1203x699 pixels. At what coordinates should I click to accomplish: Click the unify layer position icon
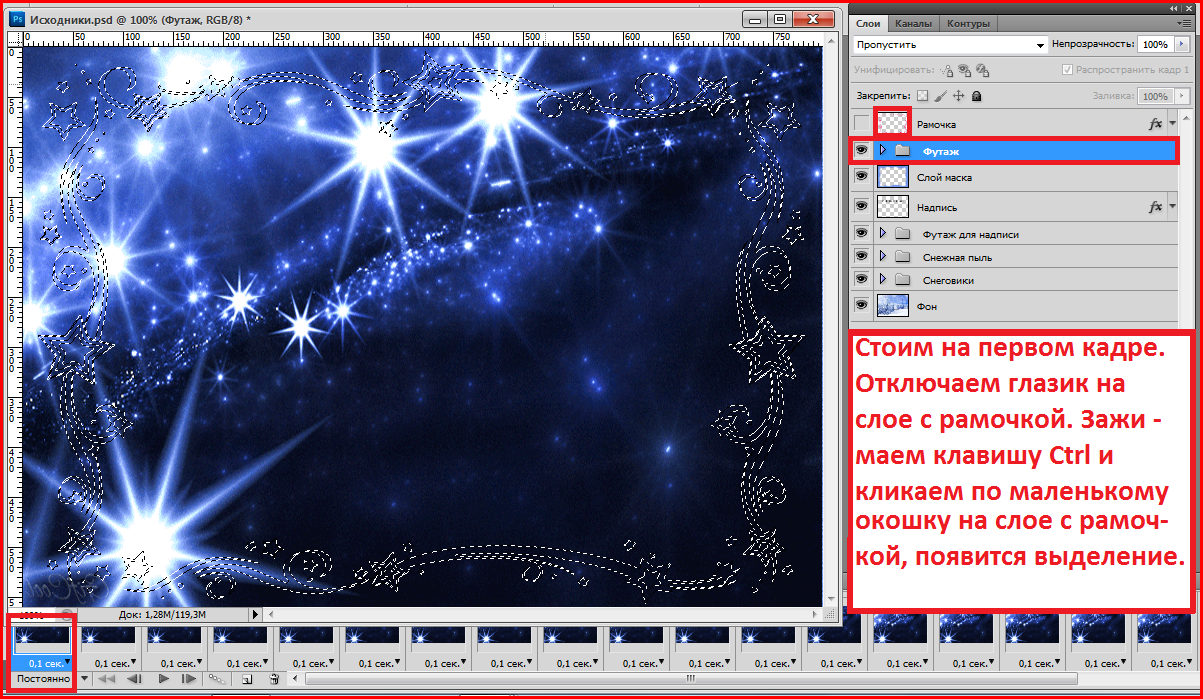(946, 70)
